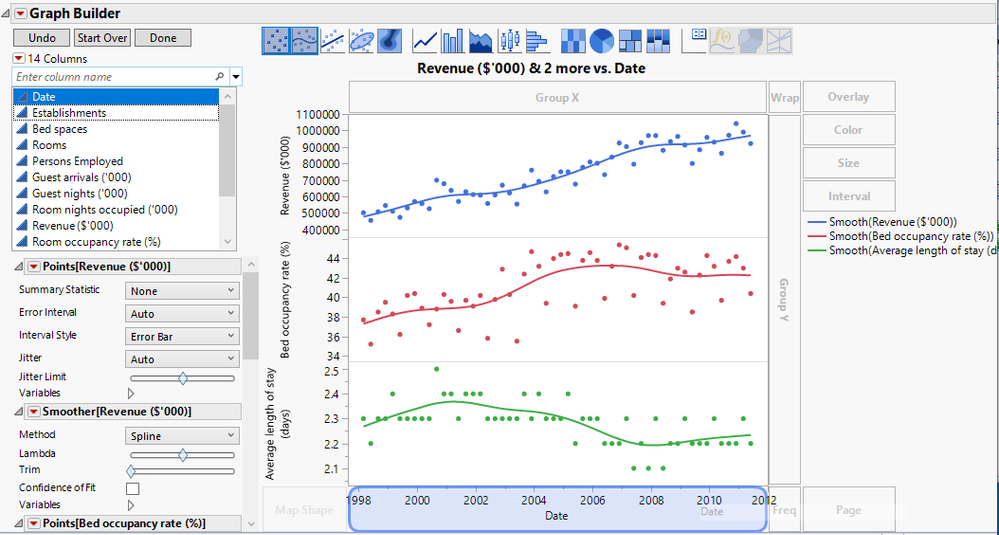The width and height of the screenshot is (999, 535).
Task: Select the Formula element icon
Action: pyautogui.click(x=722, y=41)
